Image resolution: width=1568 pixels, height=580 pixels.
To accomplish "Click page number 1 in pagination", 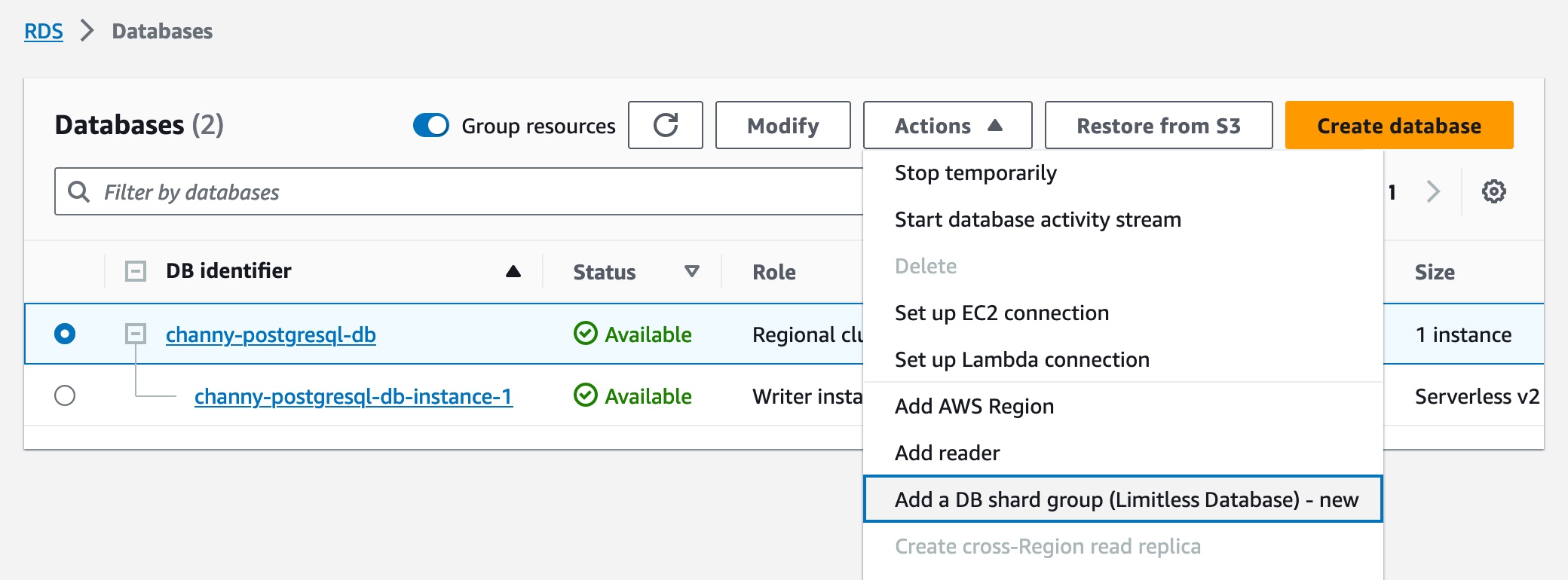I will (x=1392, y=193).
